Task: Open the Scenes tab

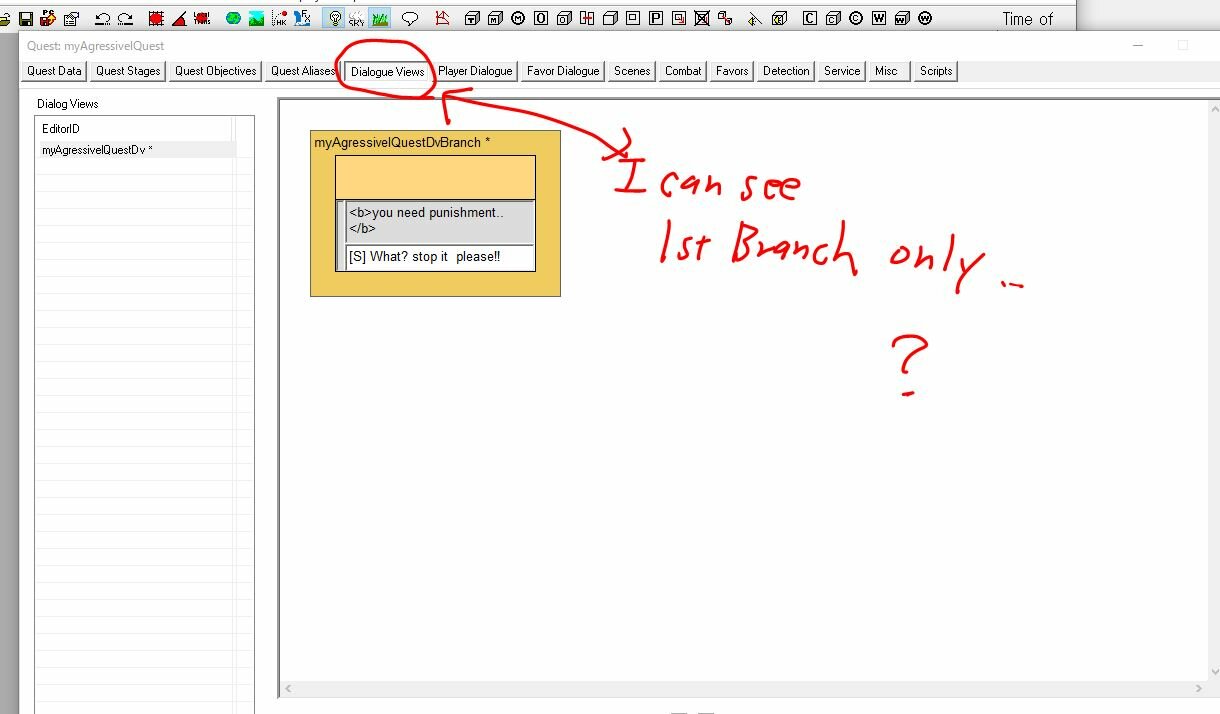Action: click(632, 71)
